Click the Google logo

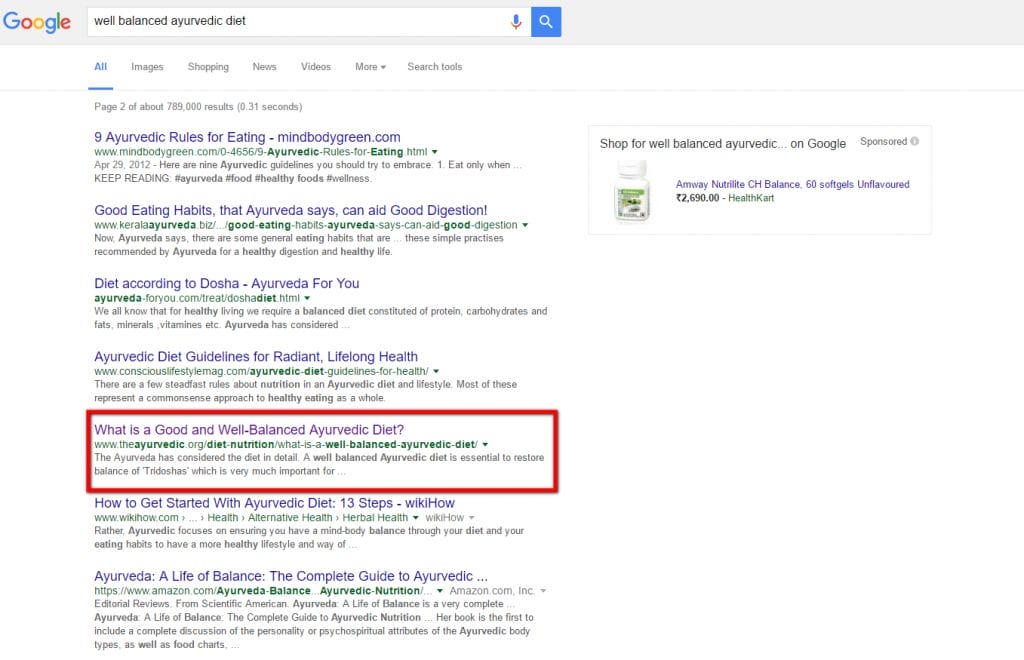click(37, 22)
